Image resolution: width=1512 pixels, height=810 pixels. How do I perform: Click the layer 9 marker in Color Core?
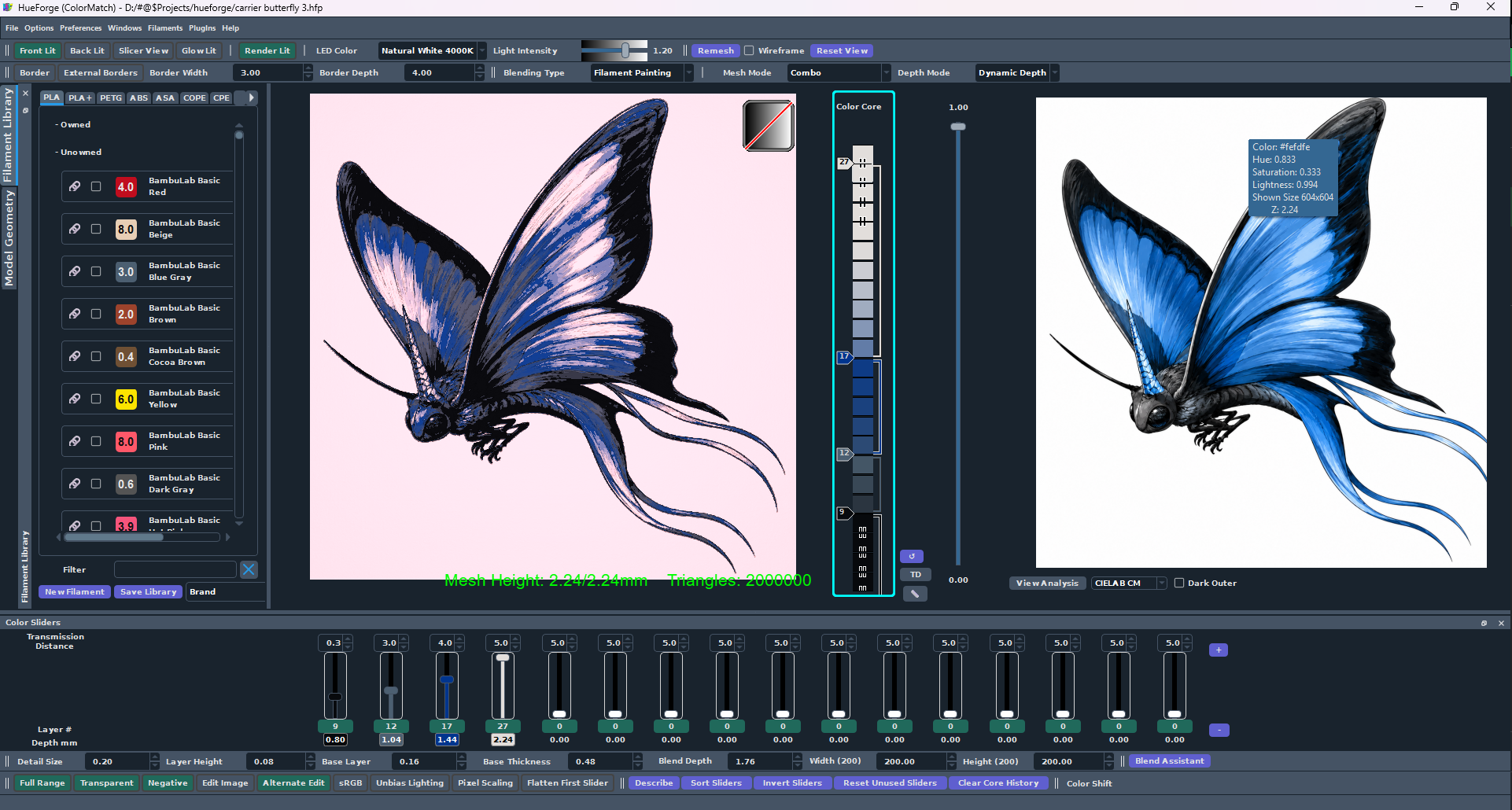pos(843,513)
